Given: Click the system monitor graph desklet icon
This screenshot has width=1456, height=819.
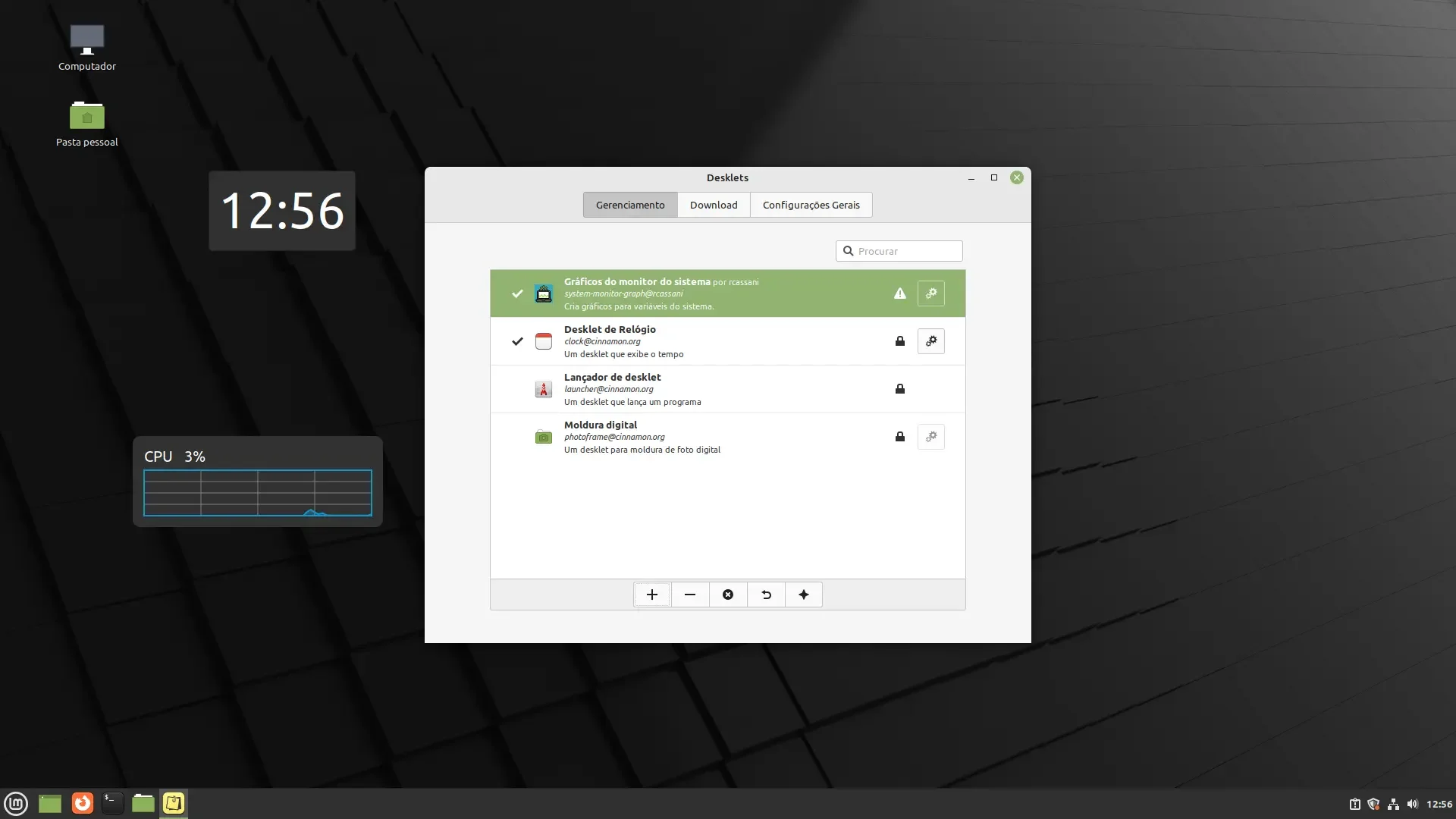Looking at the screenshot, I should [x=544, y=293].
